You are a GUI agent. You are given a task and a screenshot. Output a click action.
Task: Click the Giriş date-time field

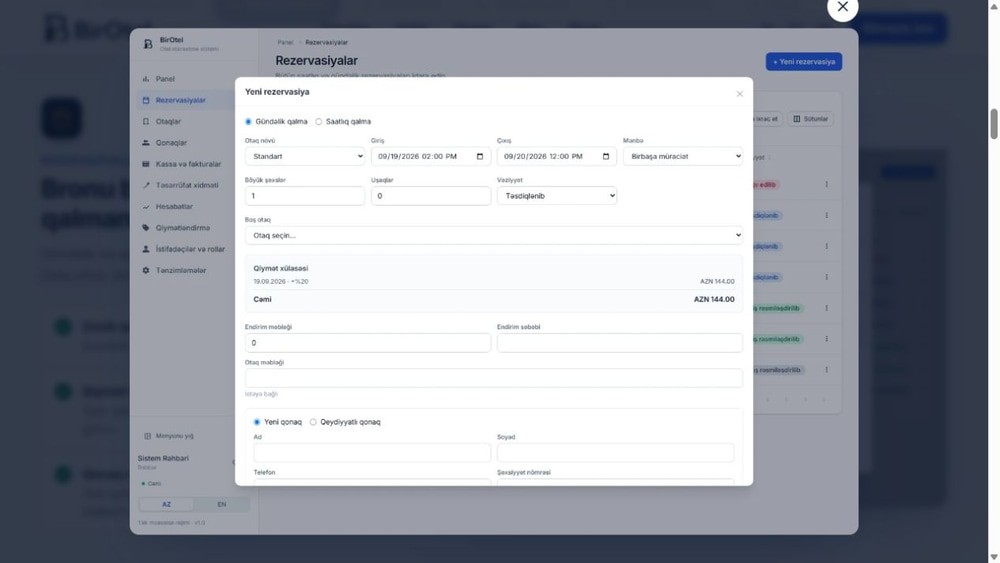point(430,156)
